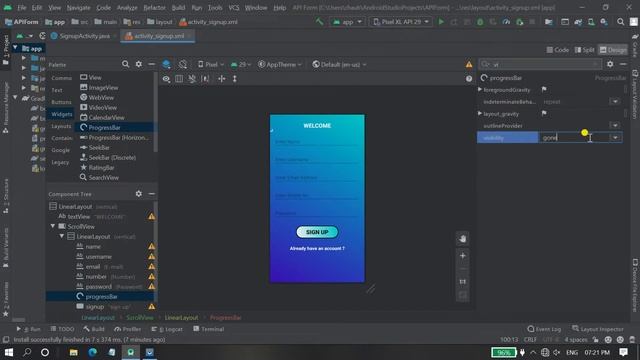Viewport: 640px width, 360px height.
Task: Toggle orientation for preview icon
Action: 183,64
